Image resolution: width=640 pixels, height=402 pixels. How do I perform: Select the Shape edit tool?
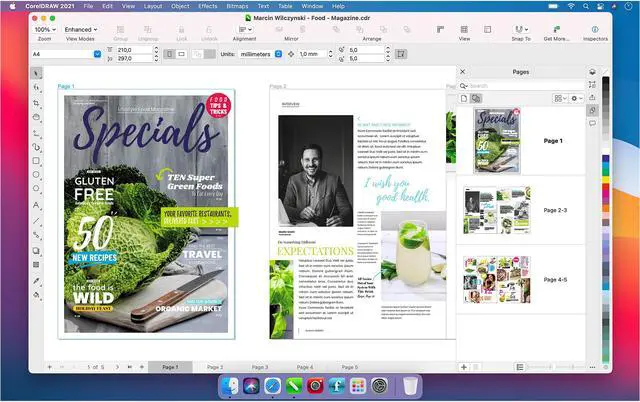click(36, 87)
